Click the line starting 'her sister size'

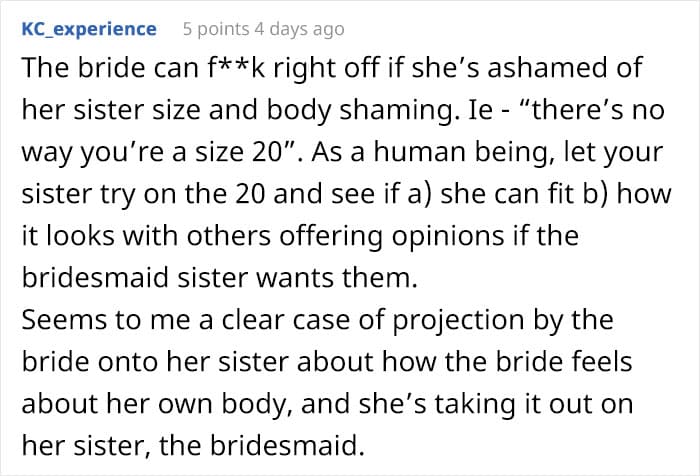click(343, 110)
